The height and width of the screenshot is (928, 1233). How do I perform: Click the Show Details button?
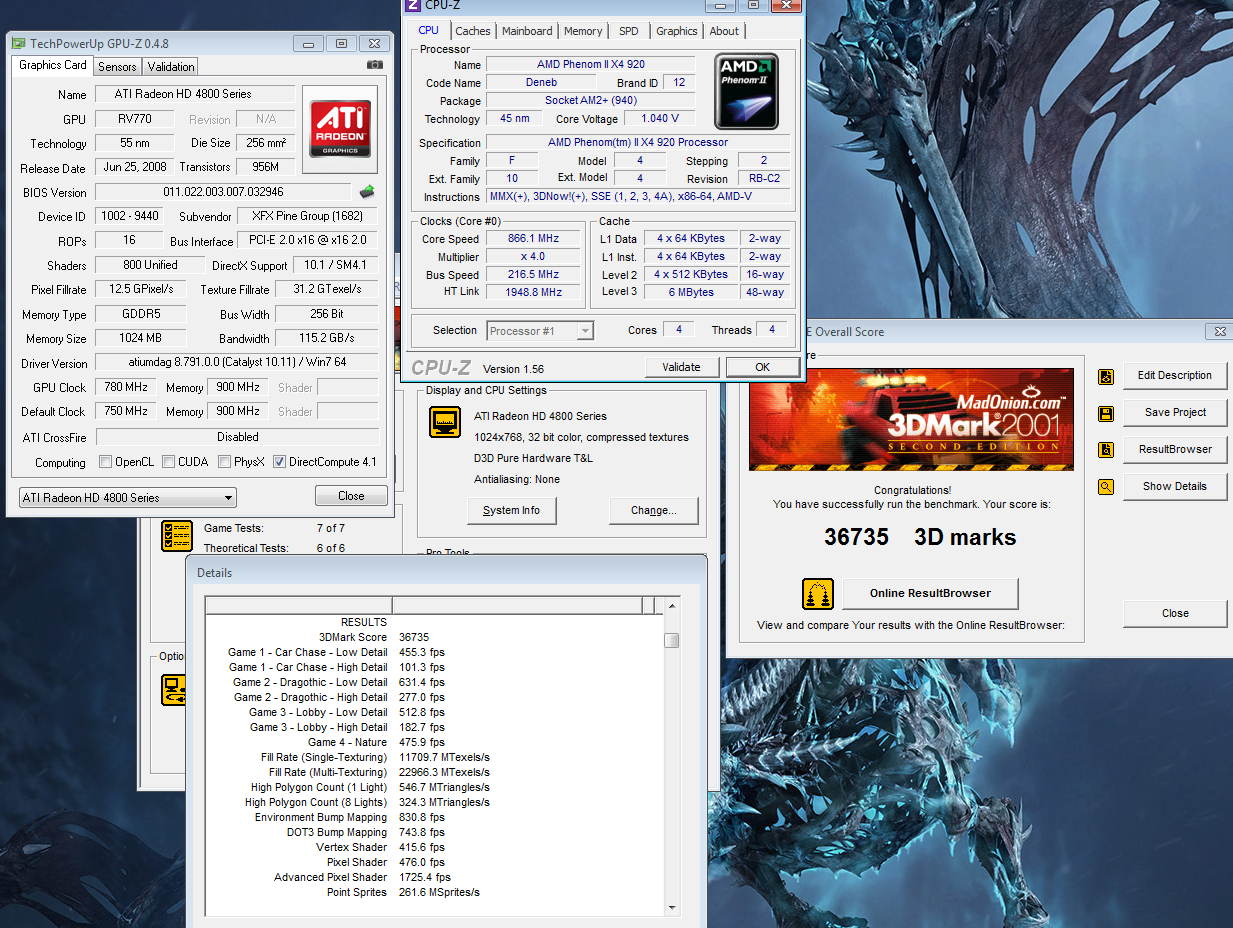coord(1175,486)
